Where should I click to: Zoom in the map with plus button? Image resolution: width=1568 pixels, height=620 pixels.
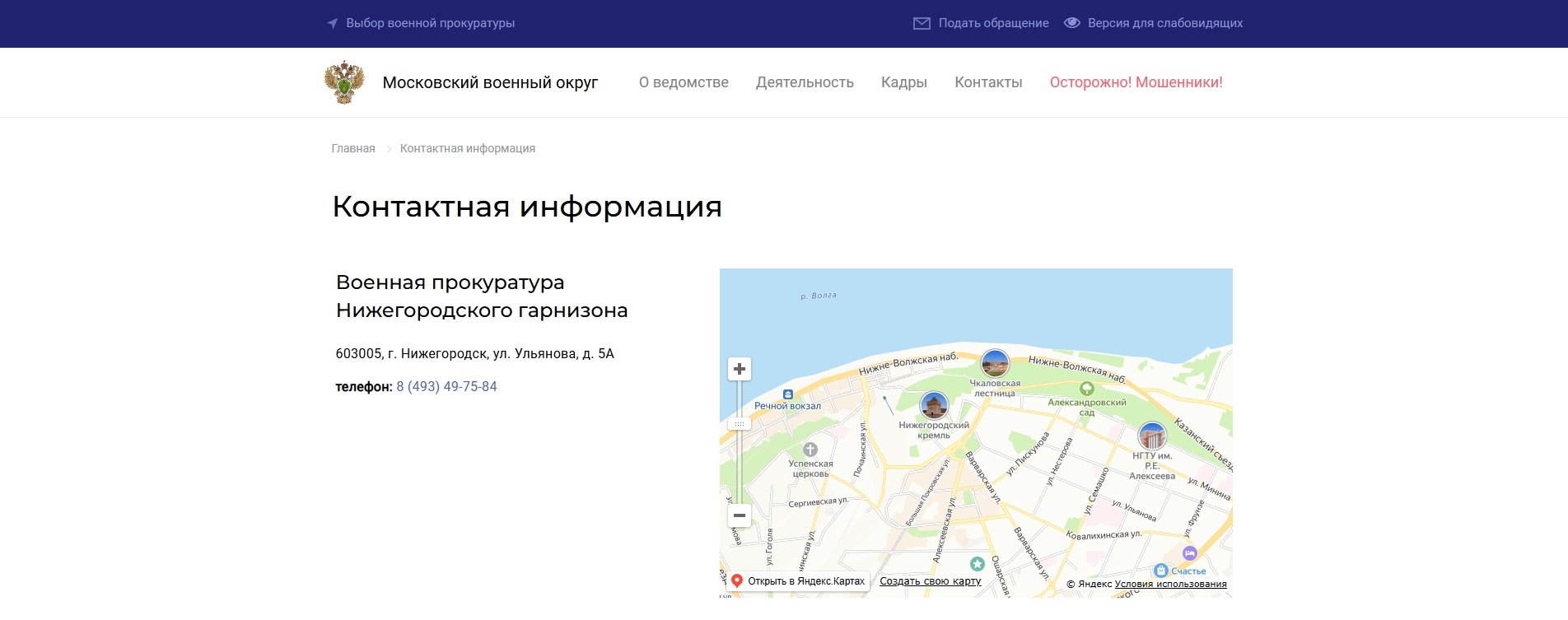(740, 369)
